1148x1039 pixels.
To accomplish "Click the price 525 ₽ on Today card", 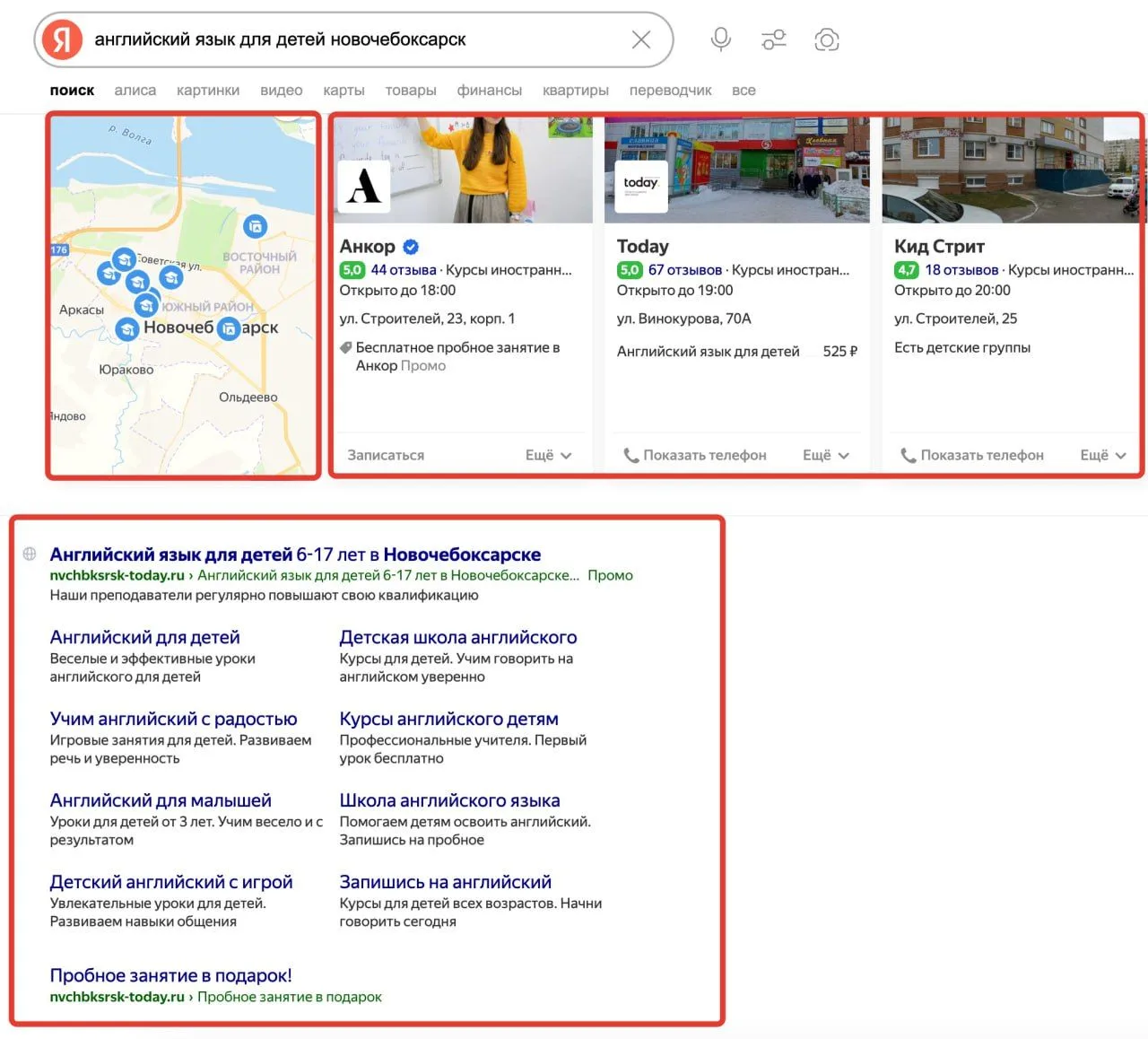I will 840,351.
